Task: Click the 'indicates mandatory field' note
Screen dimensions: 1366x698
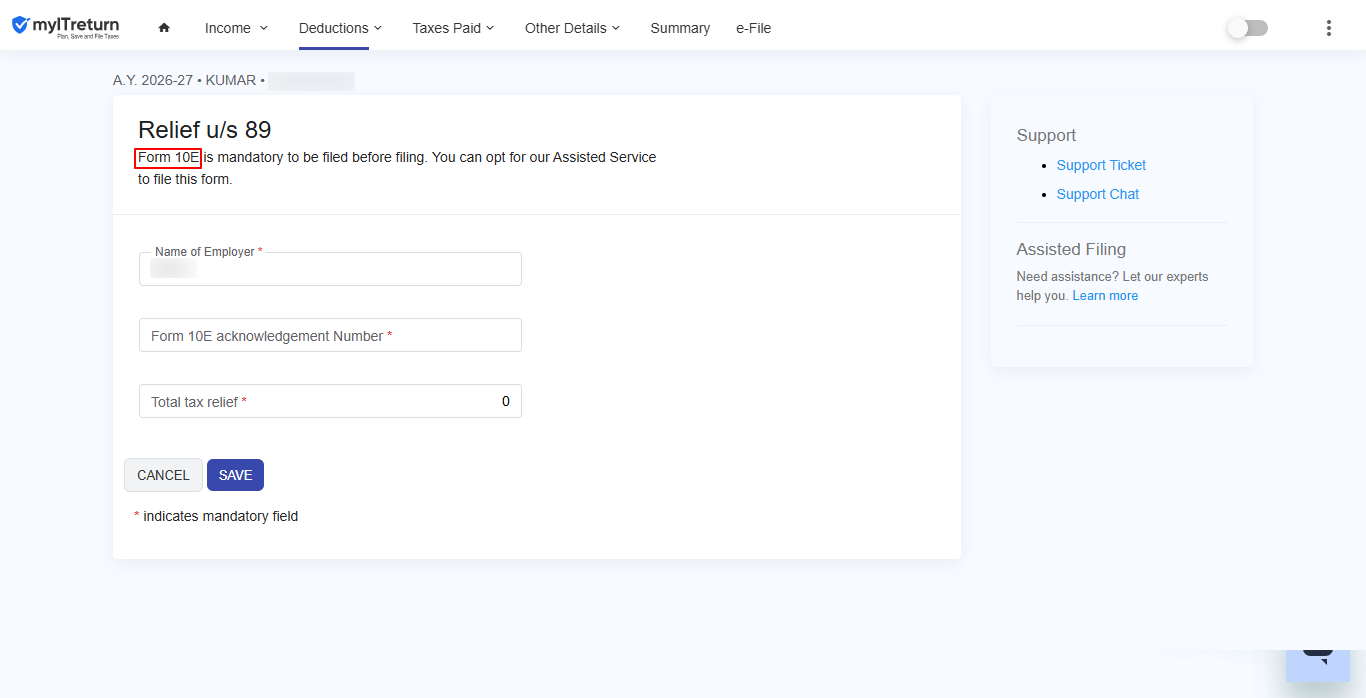Action: pyautogui.click(x=221, y=517)
